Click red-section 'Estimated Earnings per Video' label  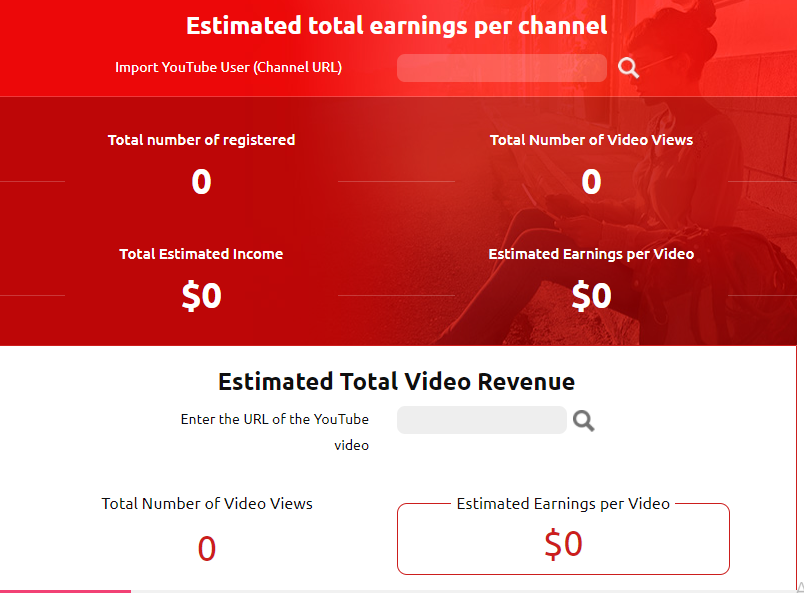pyautogui.click(x=591, y=254)
